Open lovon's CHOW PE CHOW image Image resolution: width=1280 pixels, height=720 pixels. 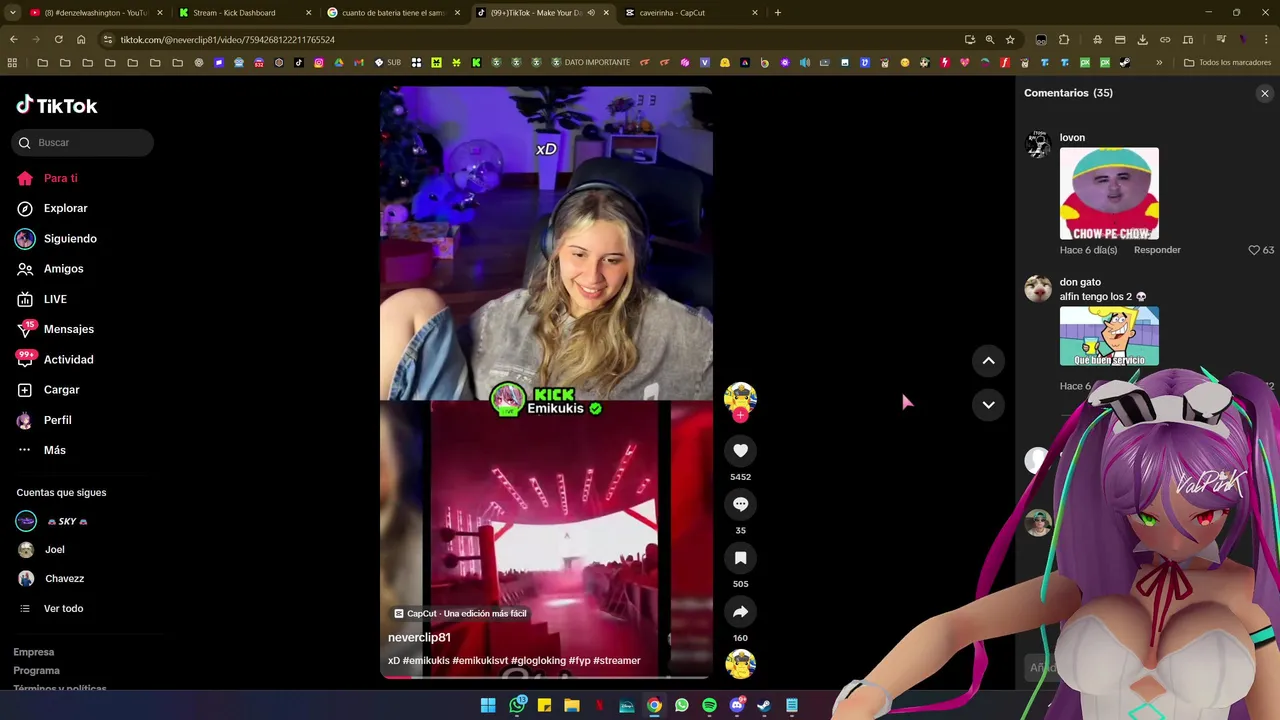pyautogui.click(x=1109, y=194)
